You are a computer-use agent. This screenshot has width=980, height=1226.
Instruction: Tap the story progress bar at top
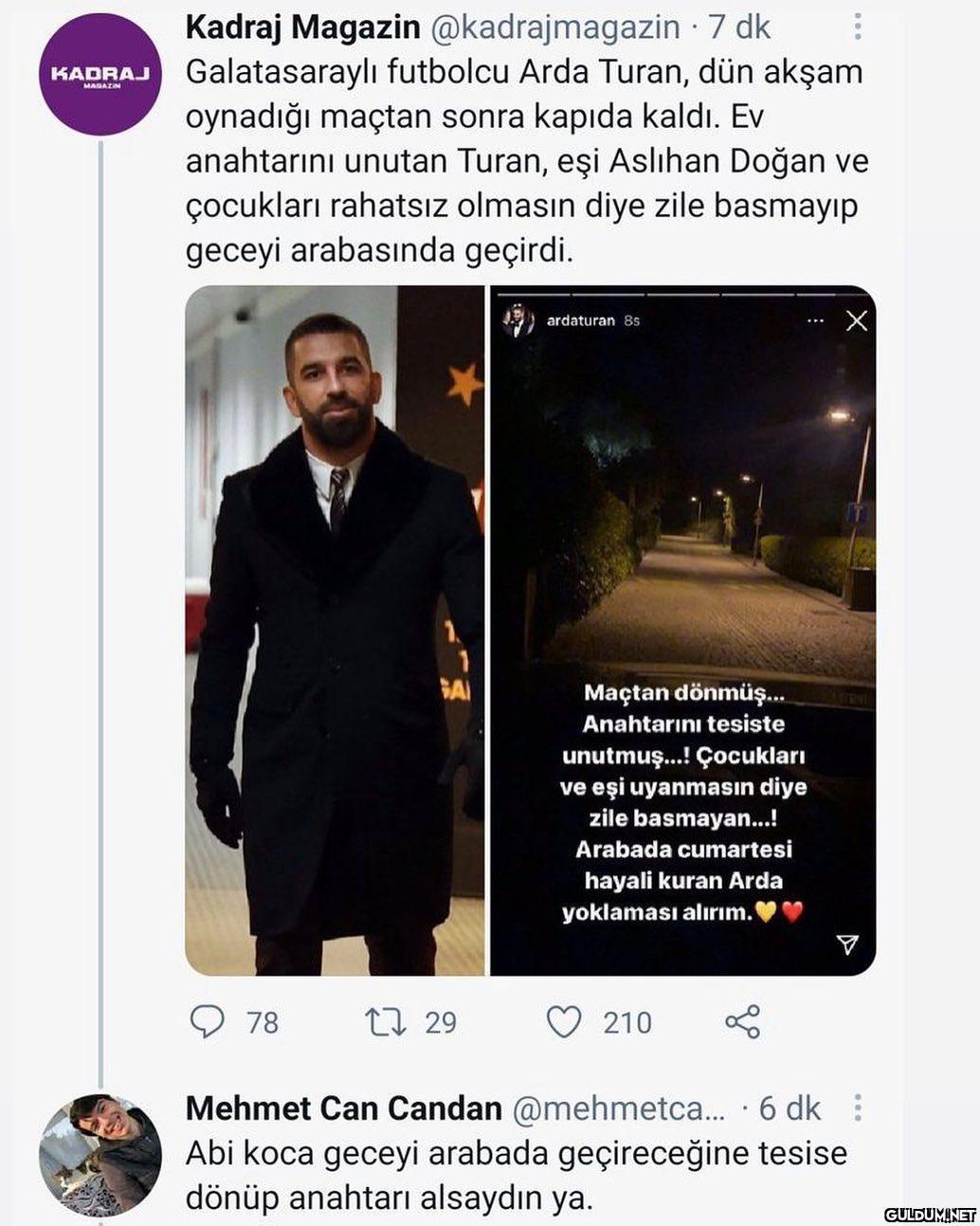tap(681, 295)
